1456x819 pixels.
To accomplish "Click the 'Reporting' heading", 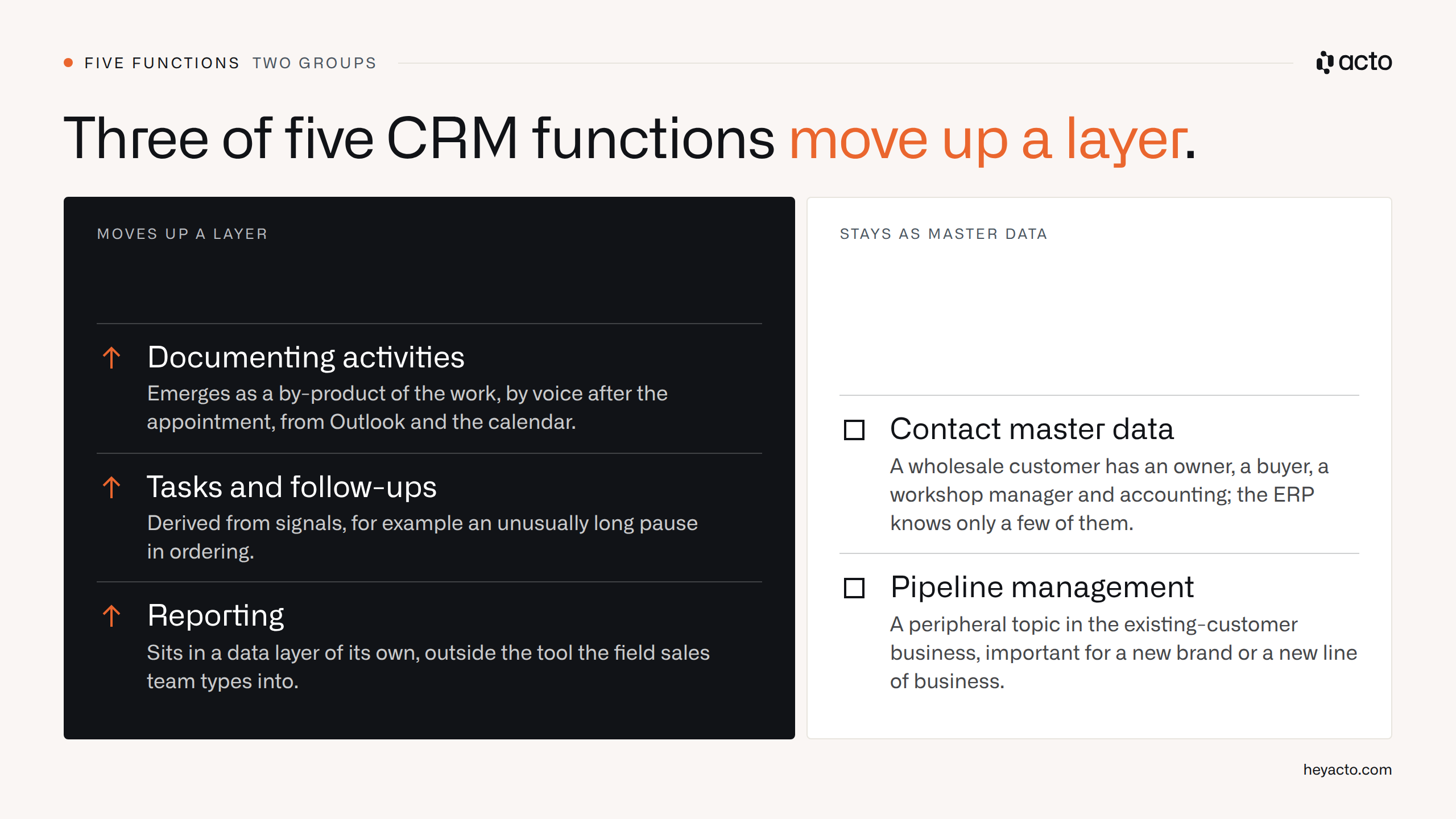I will pyautogui.click(x=216, y=615).
